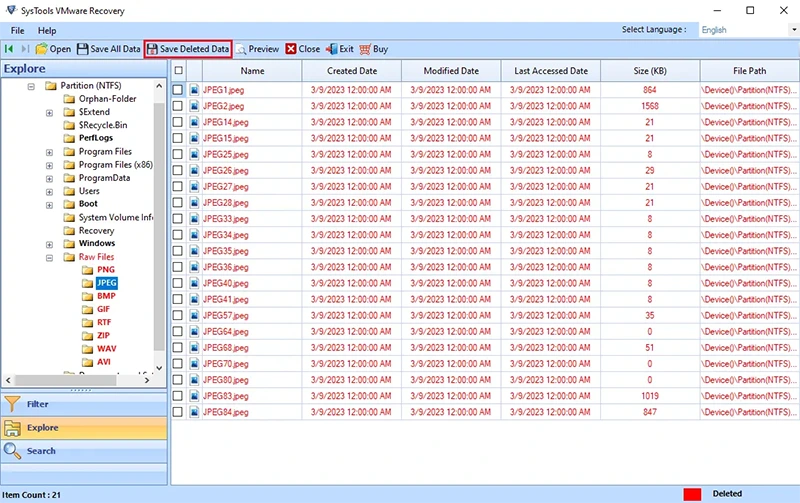Click the File Path column header
This screenshot has width=800, height=503.
[x=749, y=71]
